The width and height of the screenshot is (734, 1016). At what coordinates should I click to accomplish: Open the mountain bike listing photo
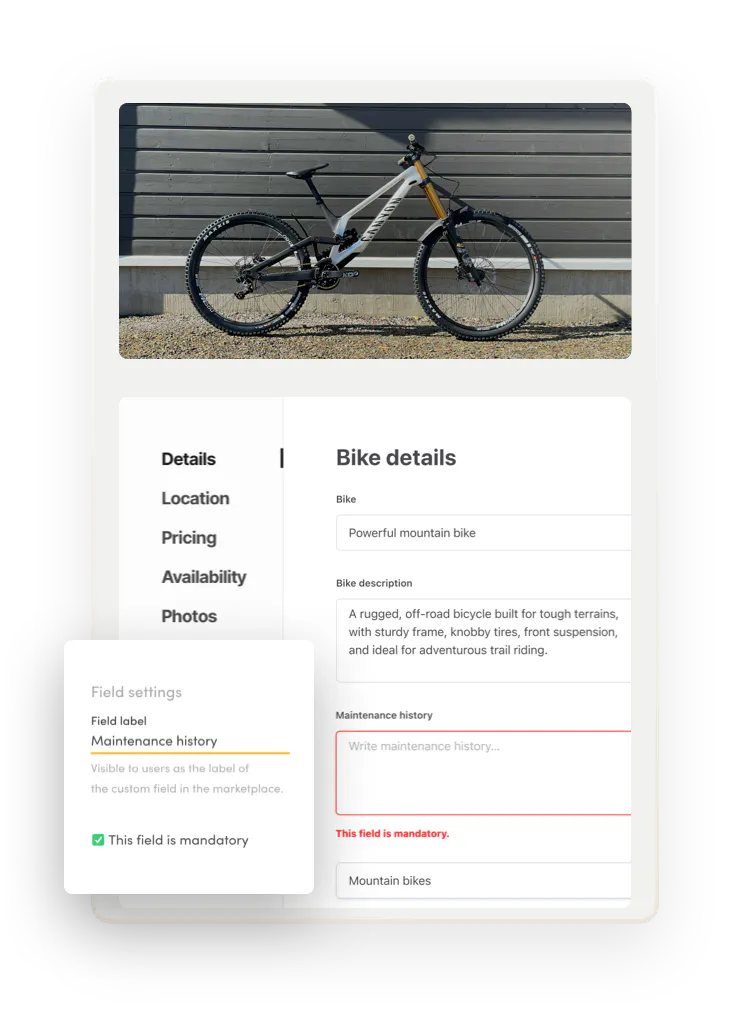coord(375,230)
